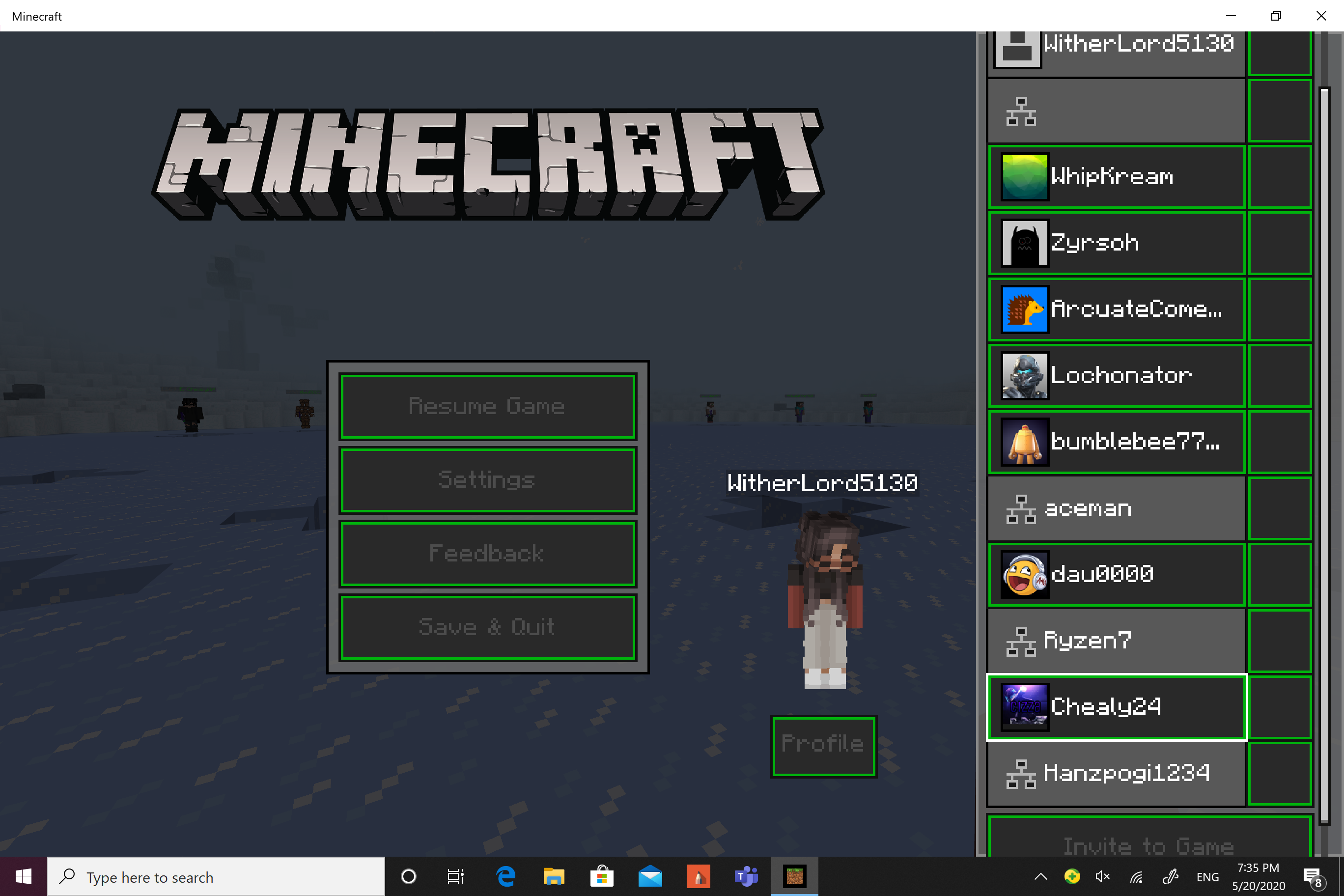
Task: Open the Settings menu
Action: (487, 480)
